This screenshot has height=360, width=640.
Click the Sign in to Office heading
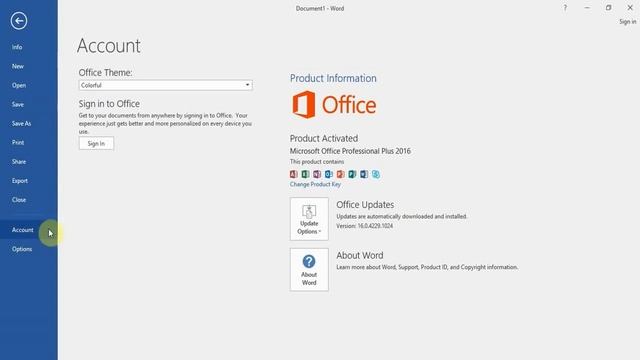109,104
